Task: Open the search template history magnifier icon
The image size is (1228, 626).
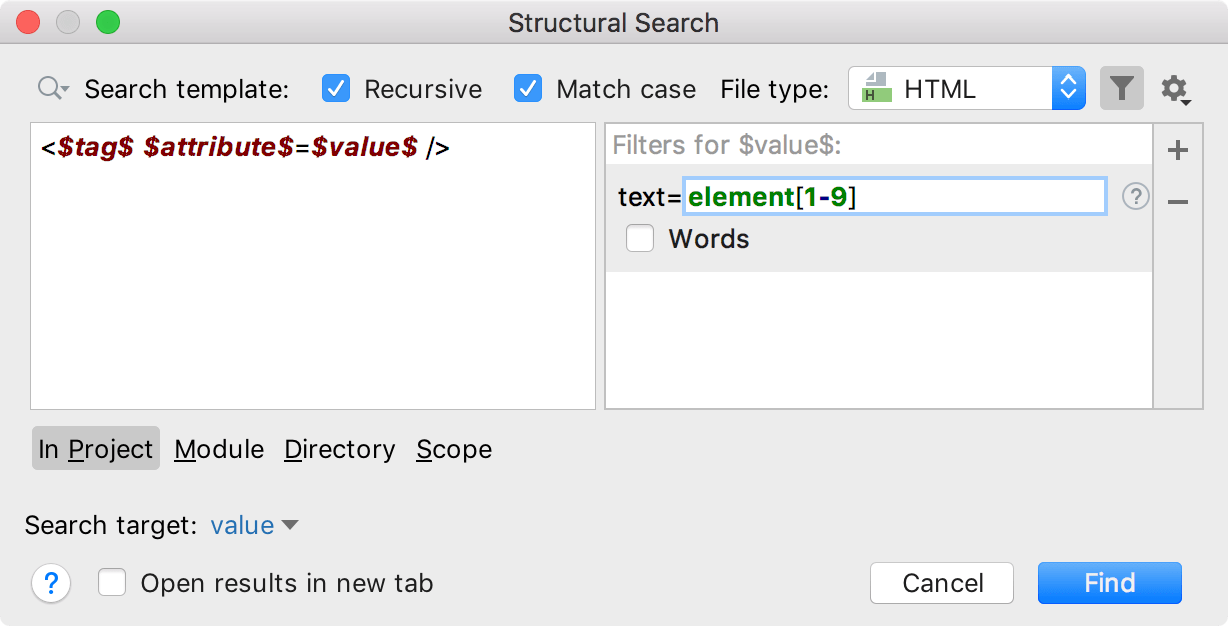Action: coord(49,88)
